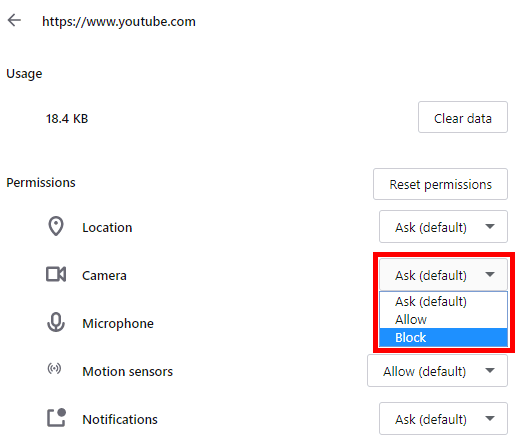This screenshot has width=520, height=442.
Task: Click the 18.4 KB usage text
Action: (67, 118)
